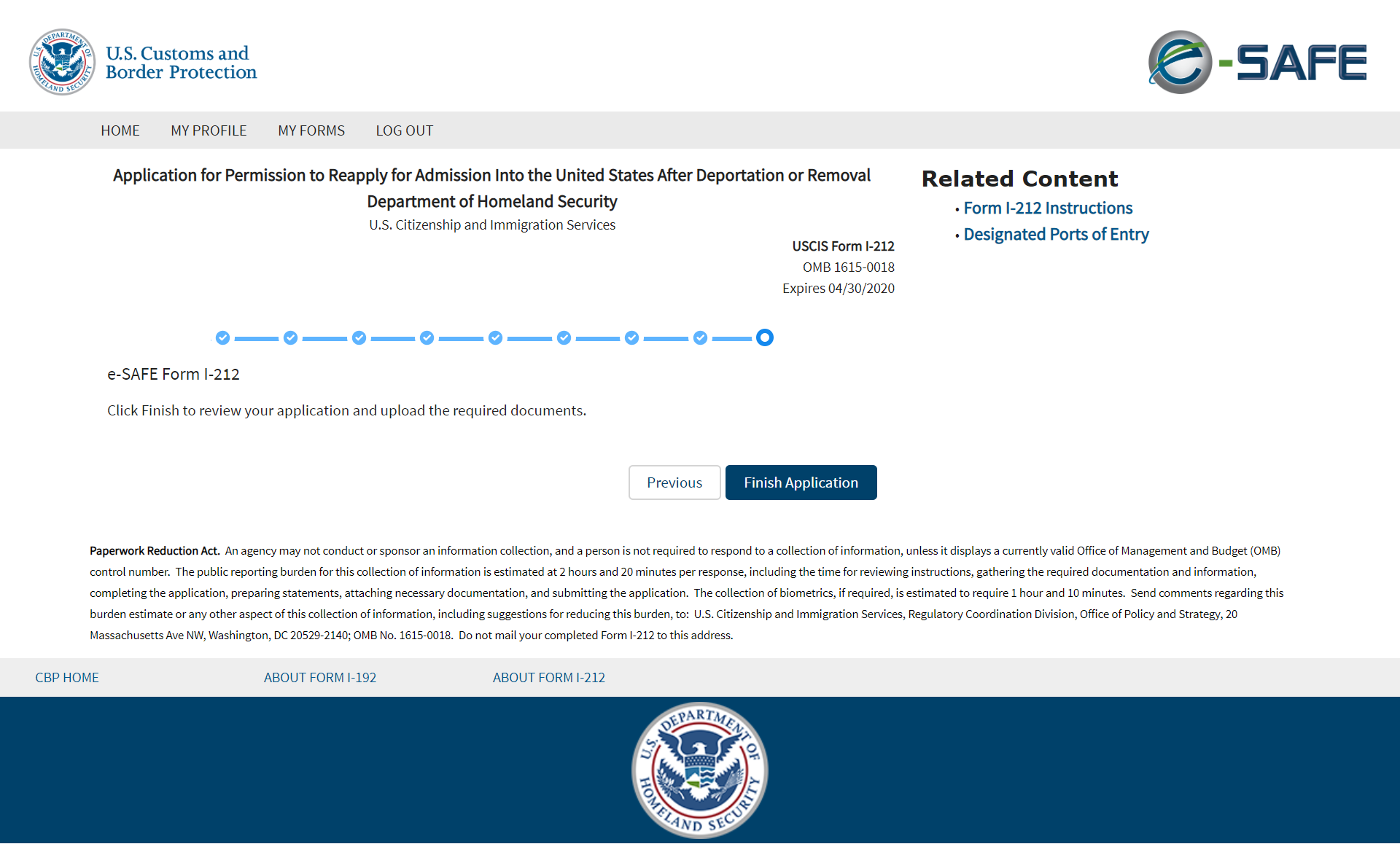Click the current final progress step circle
The height and width of the screenshot is (844, 1400).
(764, 337)
